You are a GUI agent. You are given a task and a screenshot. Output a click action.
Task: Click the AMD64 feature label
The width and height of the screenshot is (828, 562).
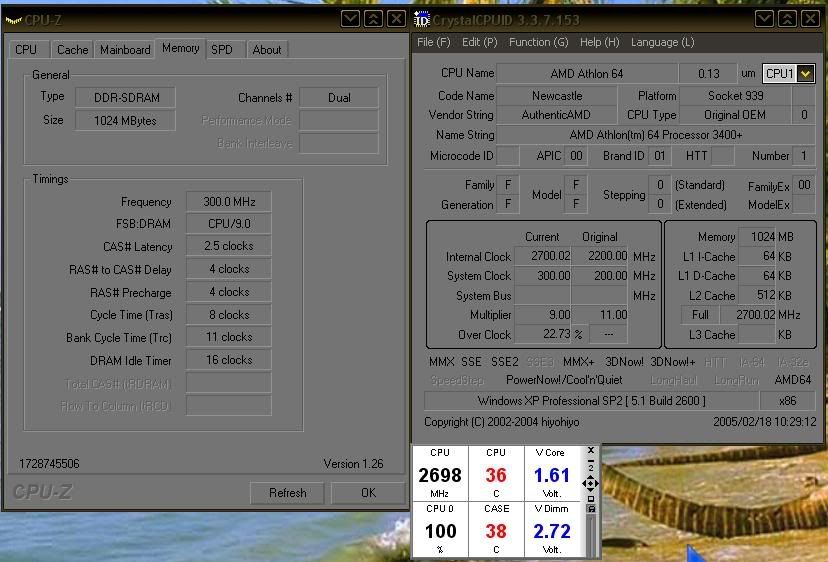(x=793, y=380)
